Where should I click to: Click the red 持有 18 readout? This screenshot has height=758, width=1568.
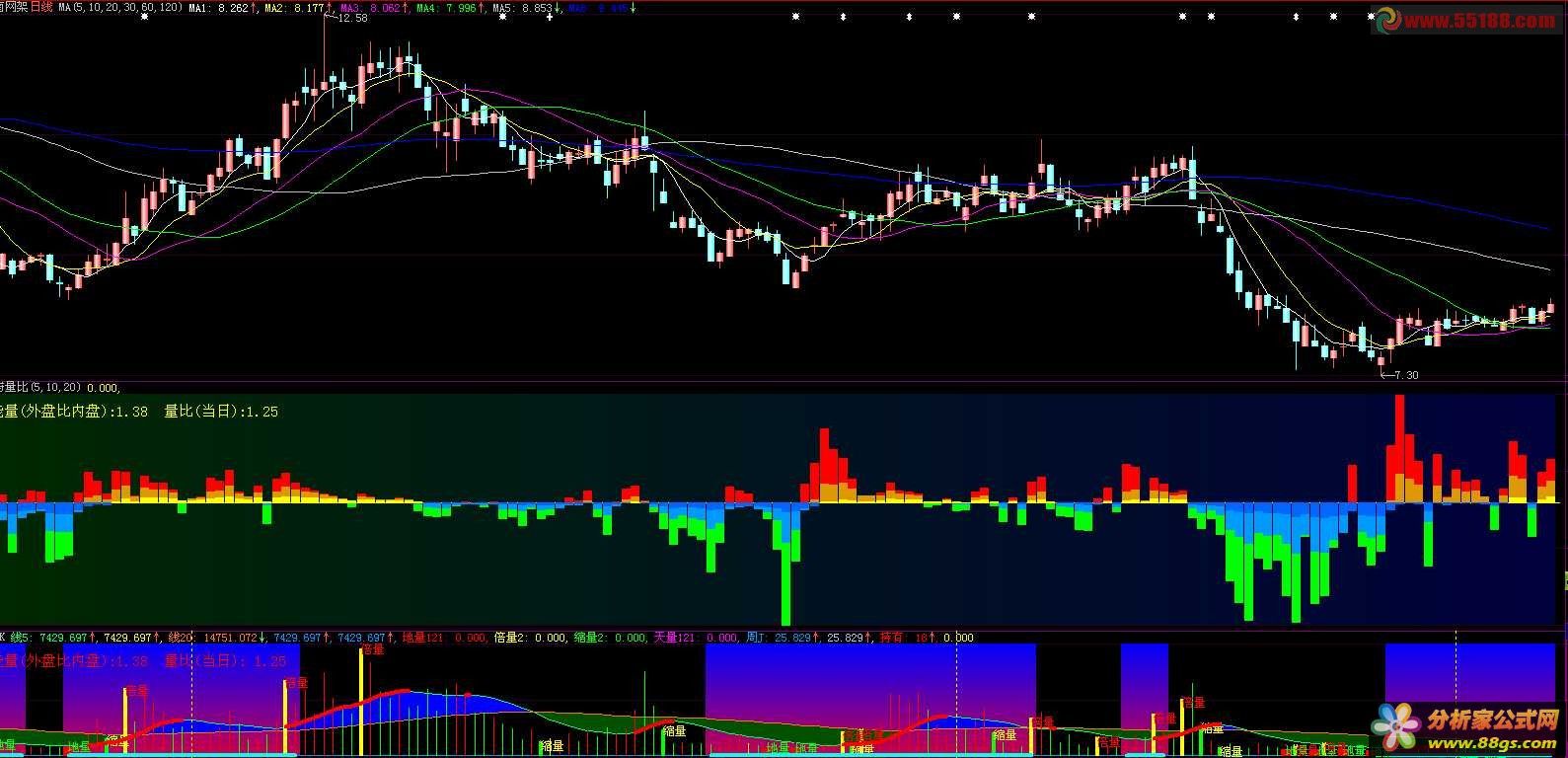tap(903, 638)
